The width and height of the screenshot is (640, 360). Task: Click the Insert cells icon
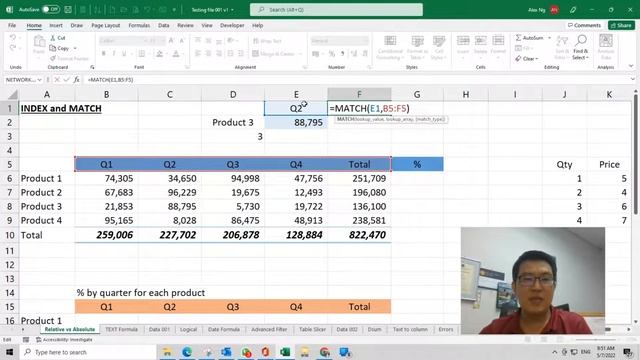[463, 40]
